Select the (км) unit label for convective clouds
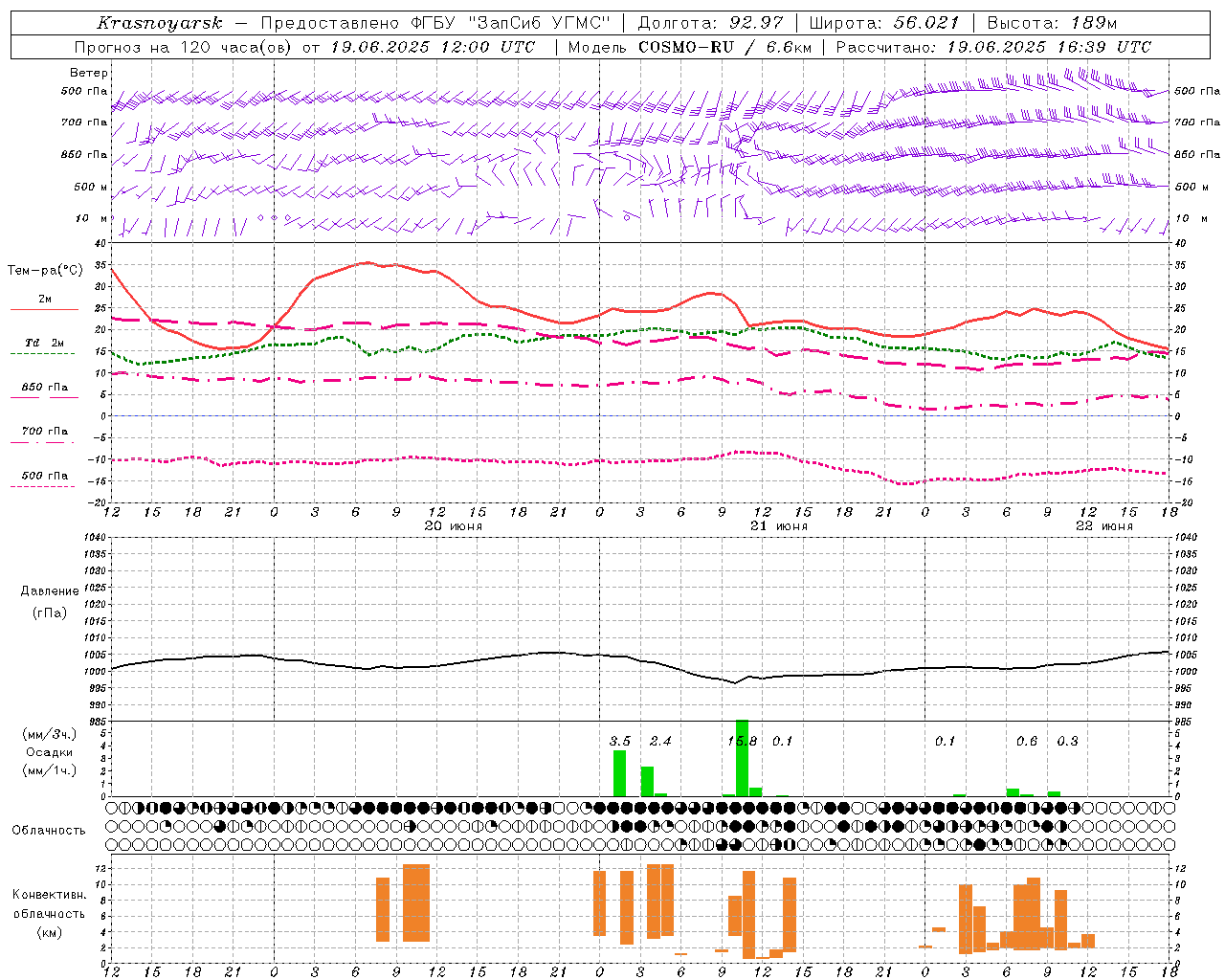The height and width of the screenshot is (980, 1225). 50,932
